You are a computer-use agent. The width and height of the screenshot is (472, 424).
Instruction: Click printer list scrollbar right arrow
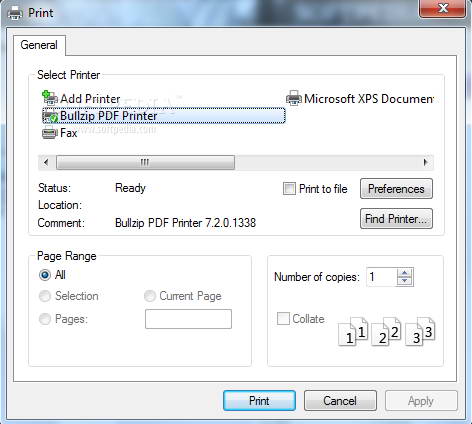[426, 162]
